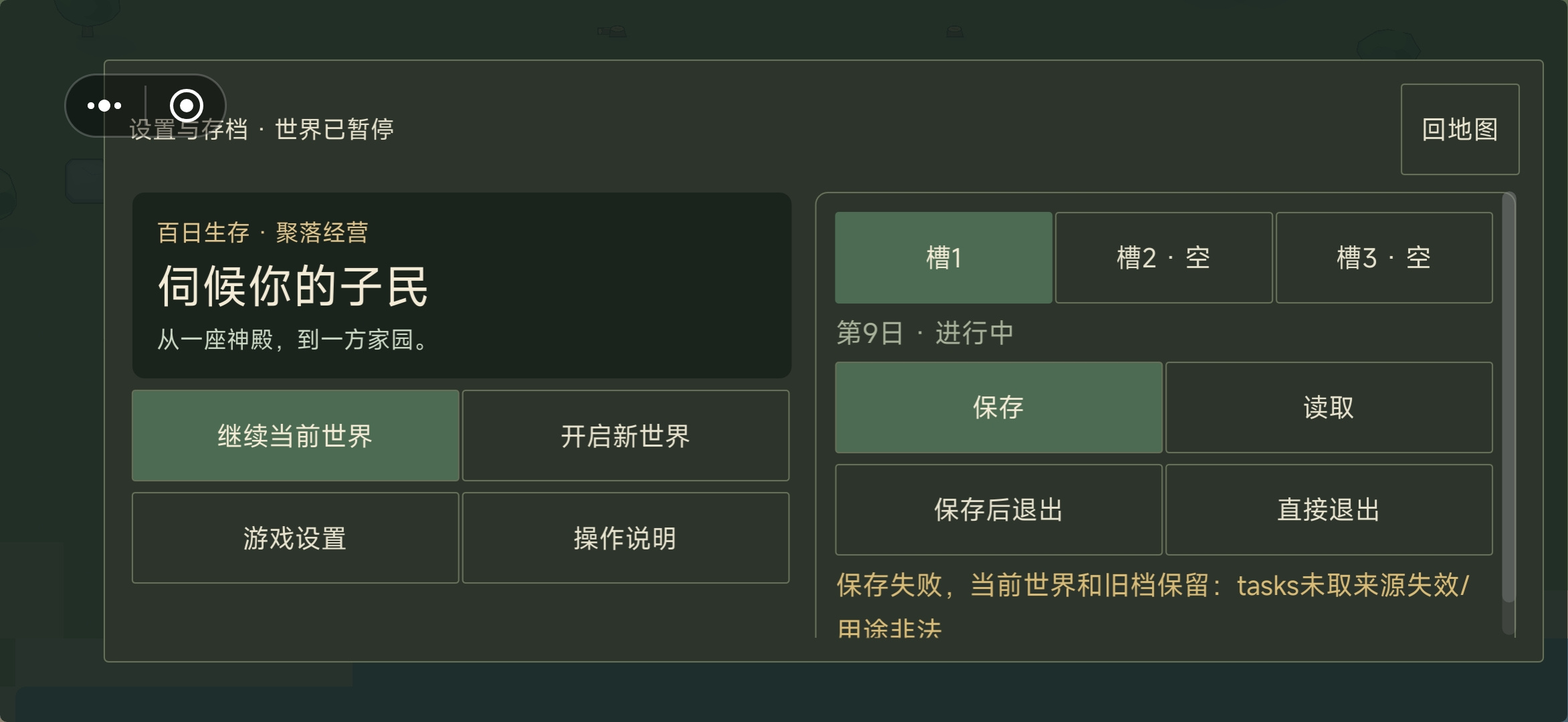Viewport: 1568px width, 722px height.
Task: Continue with 继续当前世界
Action: pyautogui.click(x=295, y=436)
